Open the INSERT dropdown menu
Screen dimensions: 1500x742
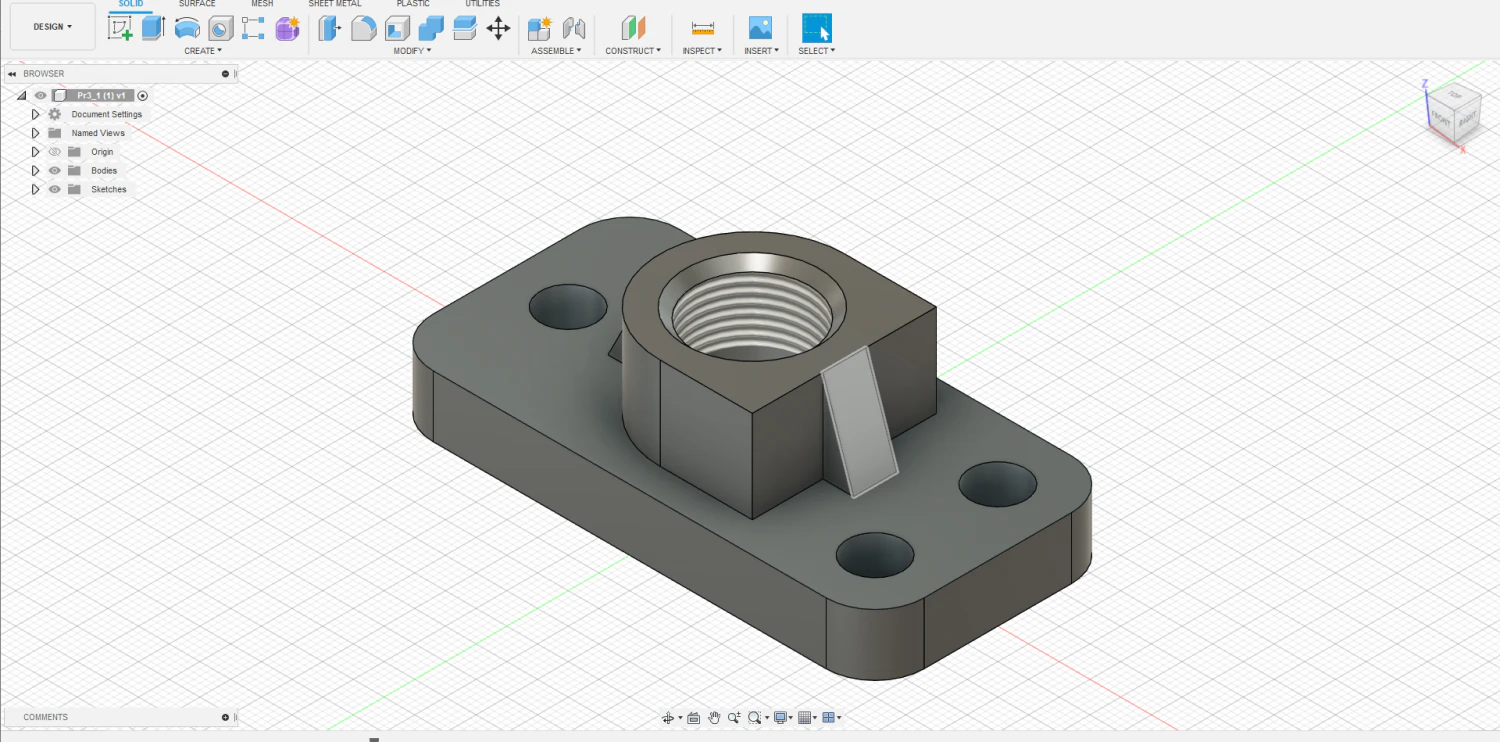761,51
